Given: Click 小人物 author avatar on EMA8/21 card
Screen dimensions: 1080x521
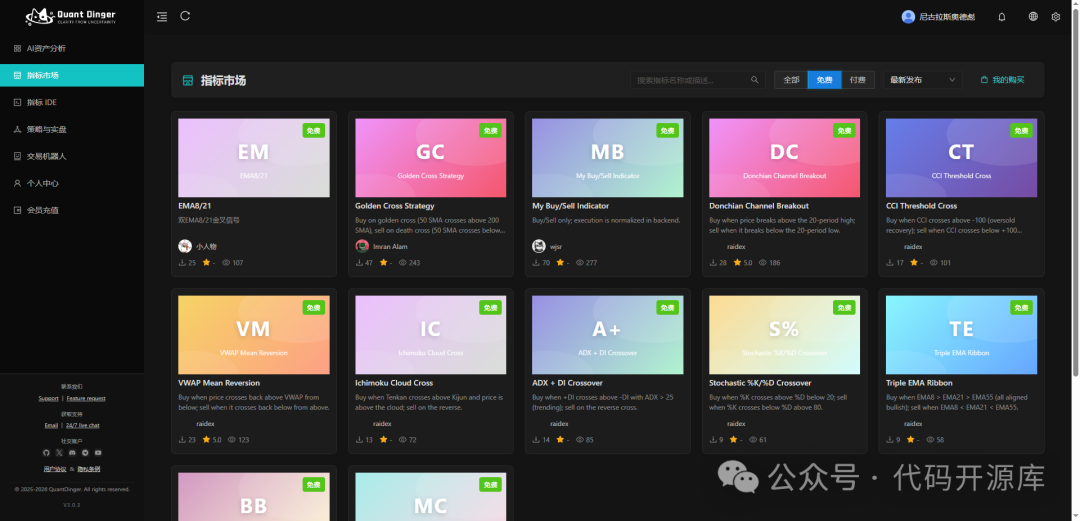Looking at the screenshot, I should pyautogui.click(x=185, y=246).
